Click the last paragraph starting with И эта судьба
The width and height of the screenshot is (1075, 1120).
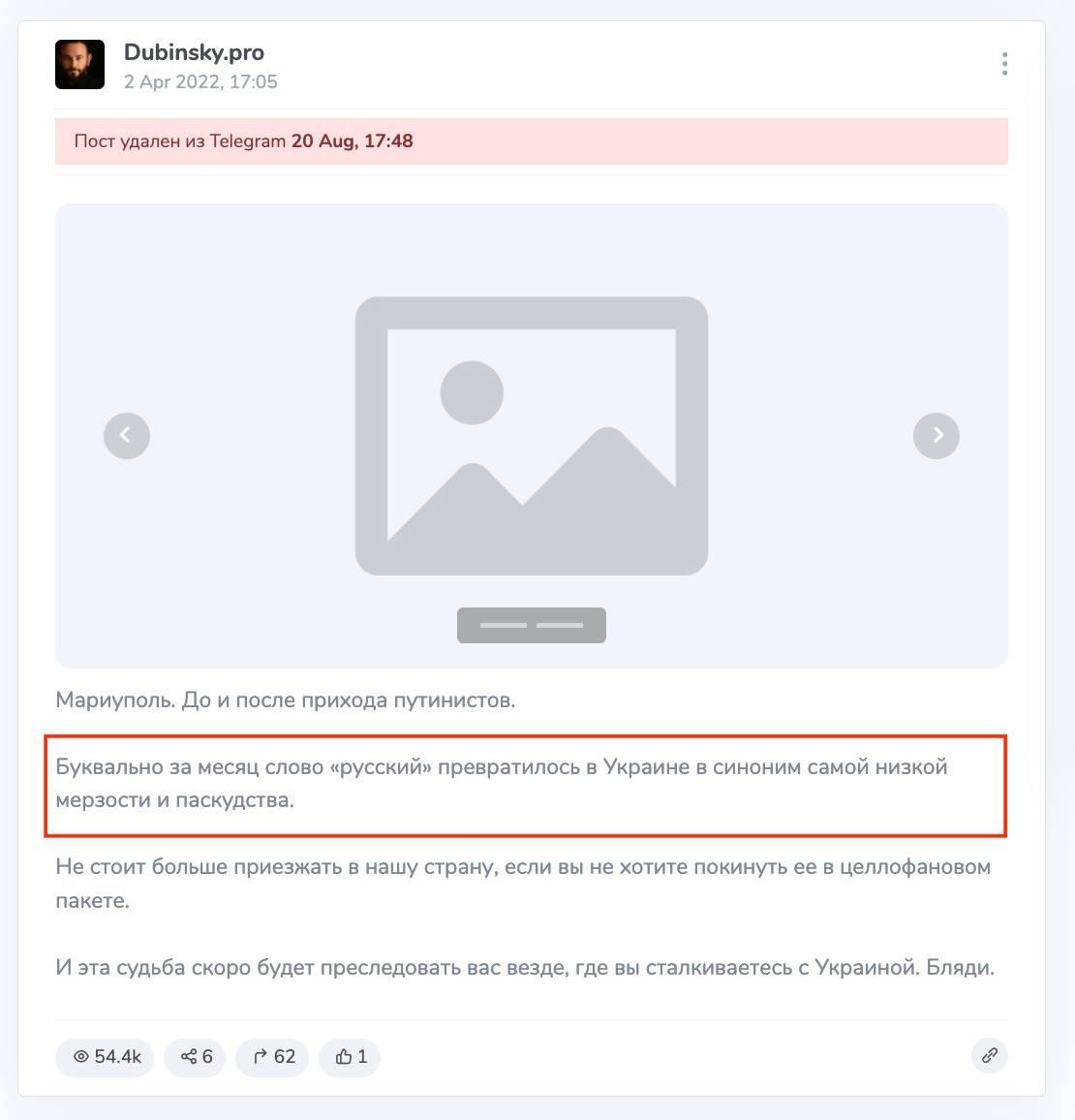[x=525, y=967]
